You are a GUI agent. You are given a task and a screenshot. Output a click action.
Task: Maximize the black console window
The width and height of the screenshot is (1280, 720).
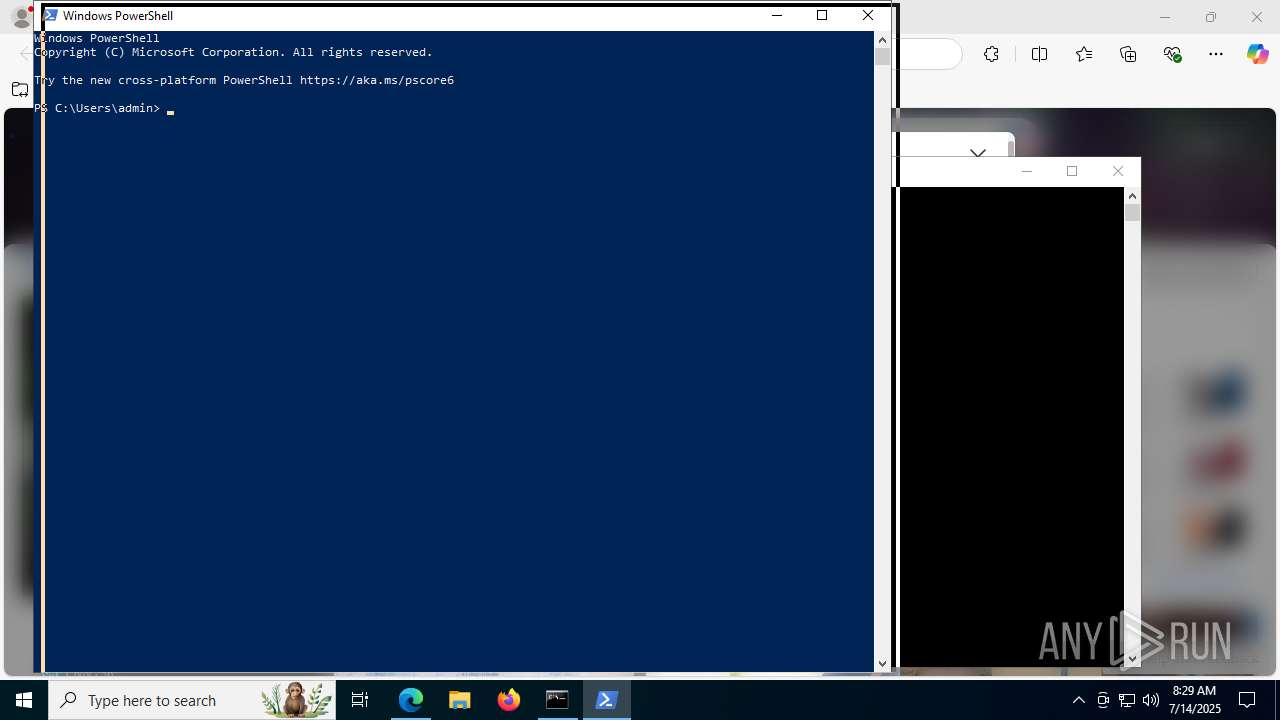coord(1072,171)
